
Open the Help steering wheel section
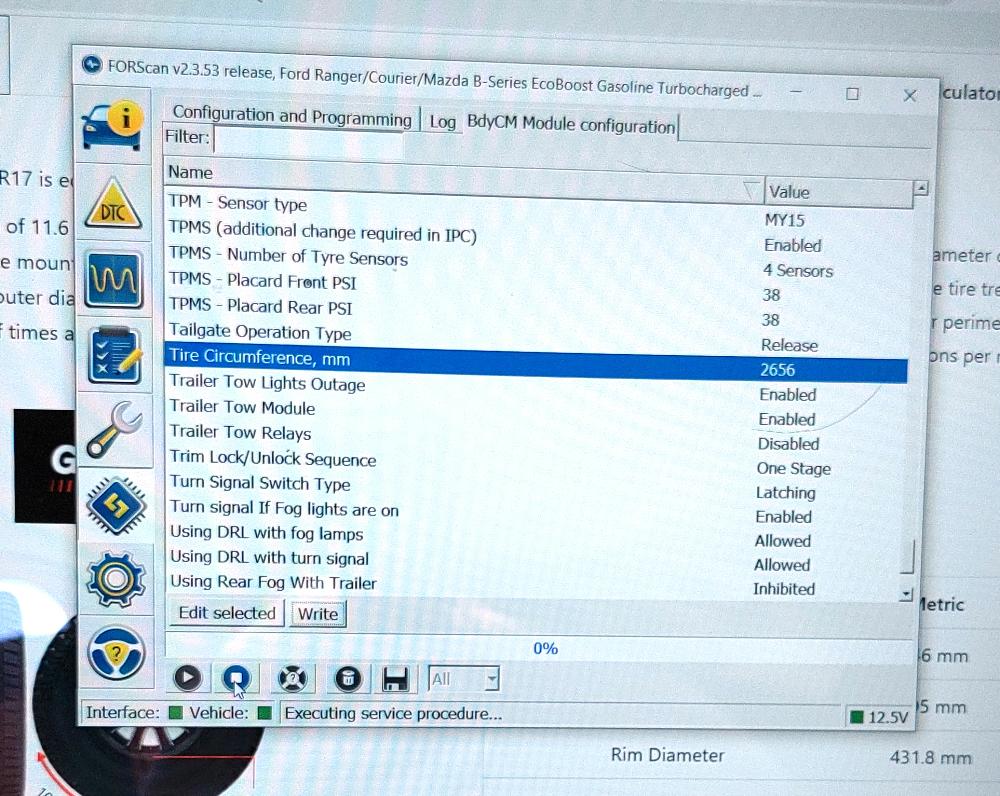[117, 652]
